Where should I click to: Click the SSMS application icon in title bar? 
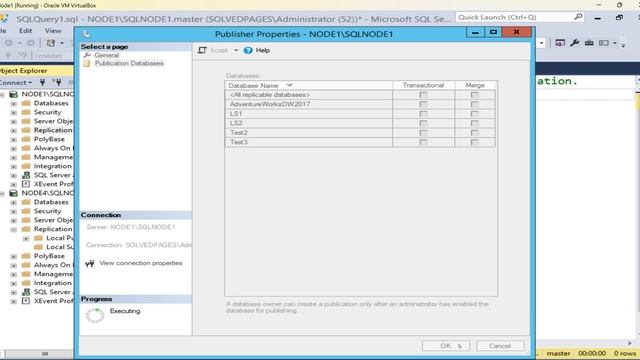pyautogui.click(x=4, y=19)
